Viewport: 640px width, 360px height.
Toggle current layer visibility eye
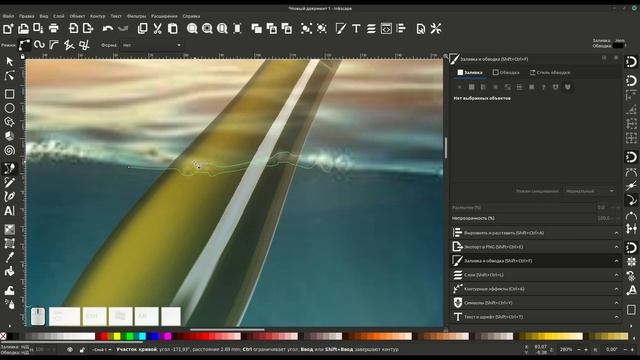(x=70, y=350)
